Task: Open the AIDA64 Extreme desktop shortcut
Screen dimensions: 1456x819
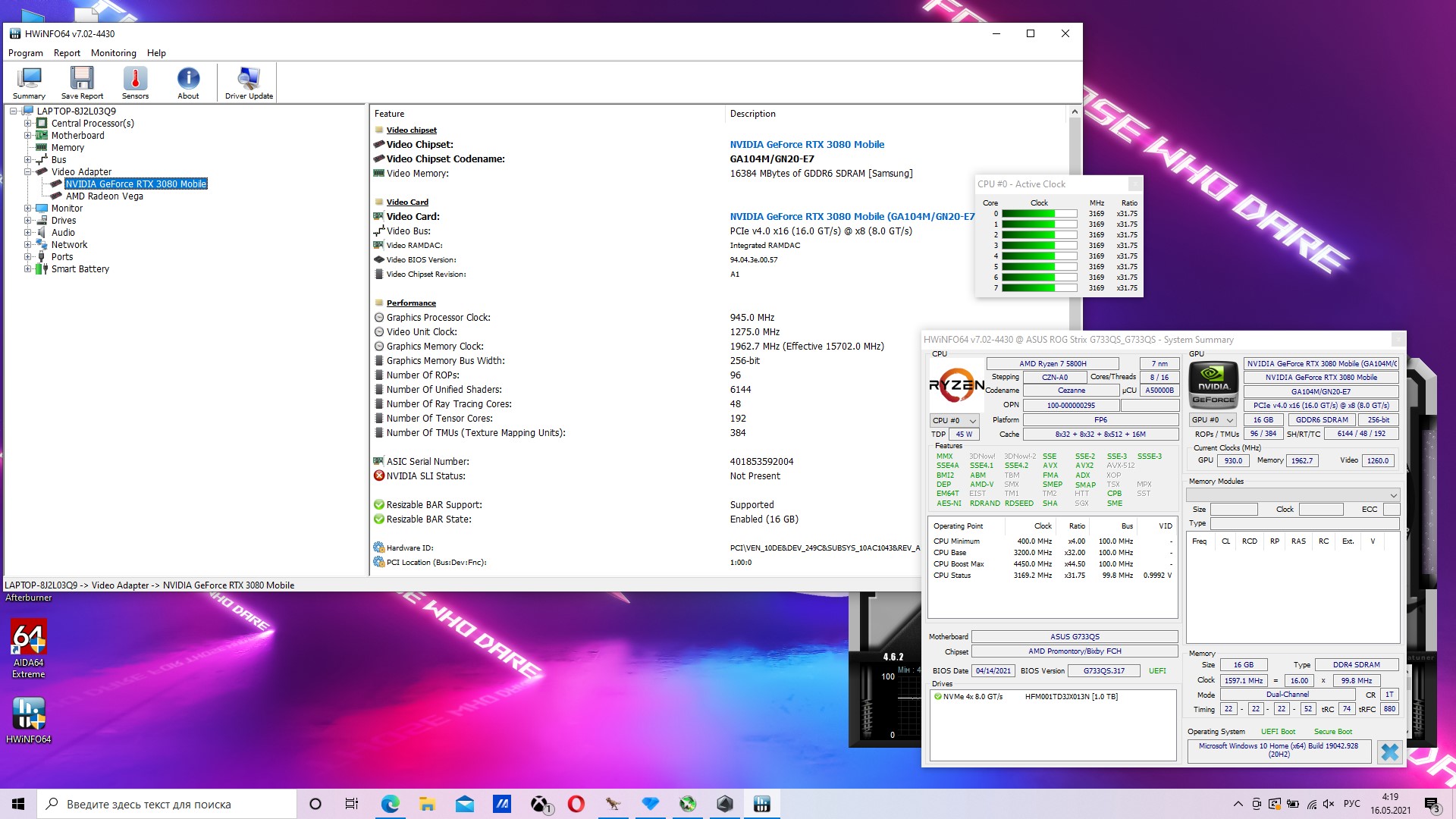Action: [29, 649]
